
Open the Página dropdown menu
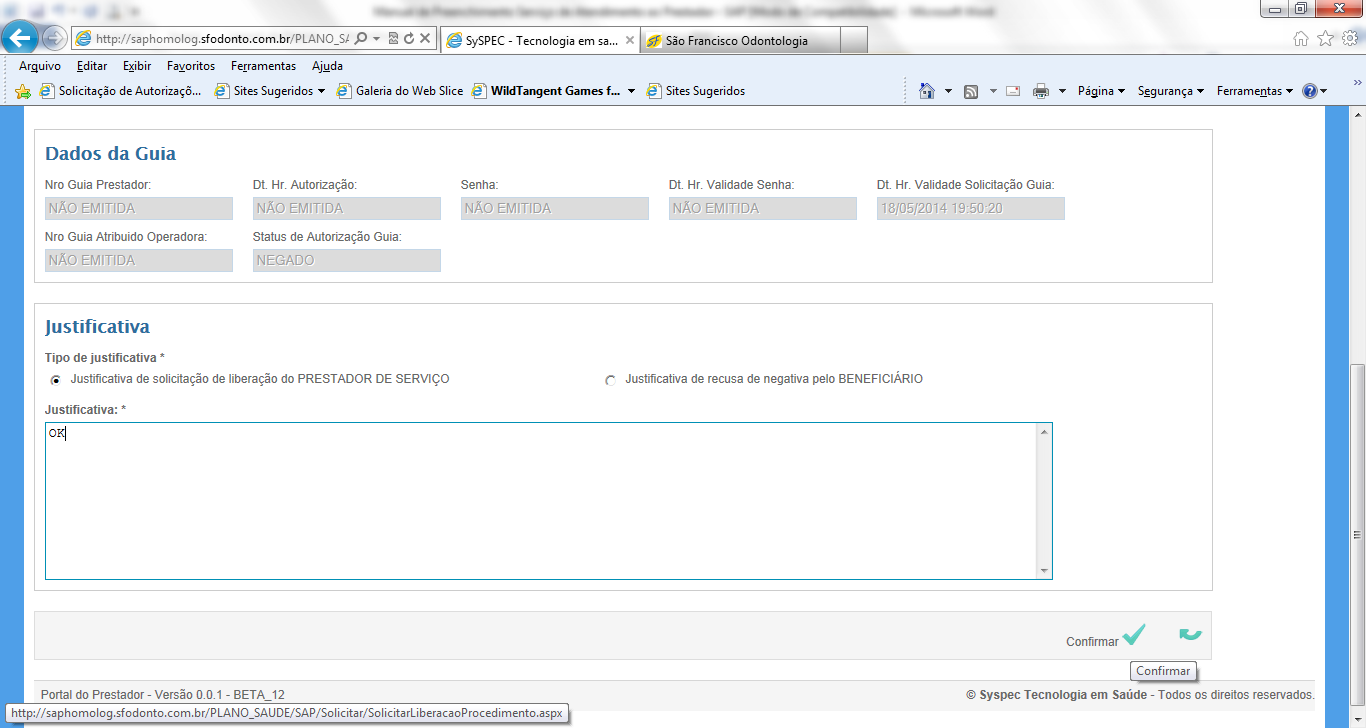click(1101, 91)
